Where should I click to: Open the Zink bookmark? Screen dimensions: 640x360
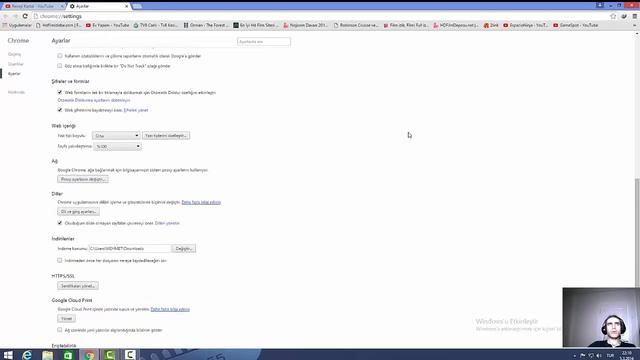pyautogui.click(x=491, y=25)
